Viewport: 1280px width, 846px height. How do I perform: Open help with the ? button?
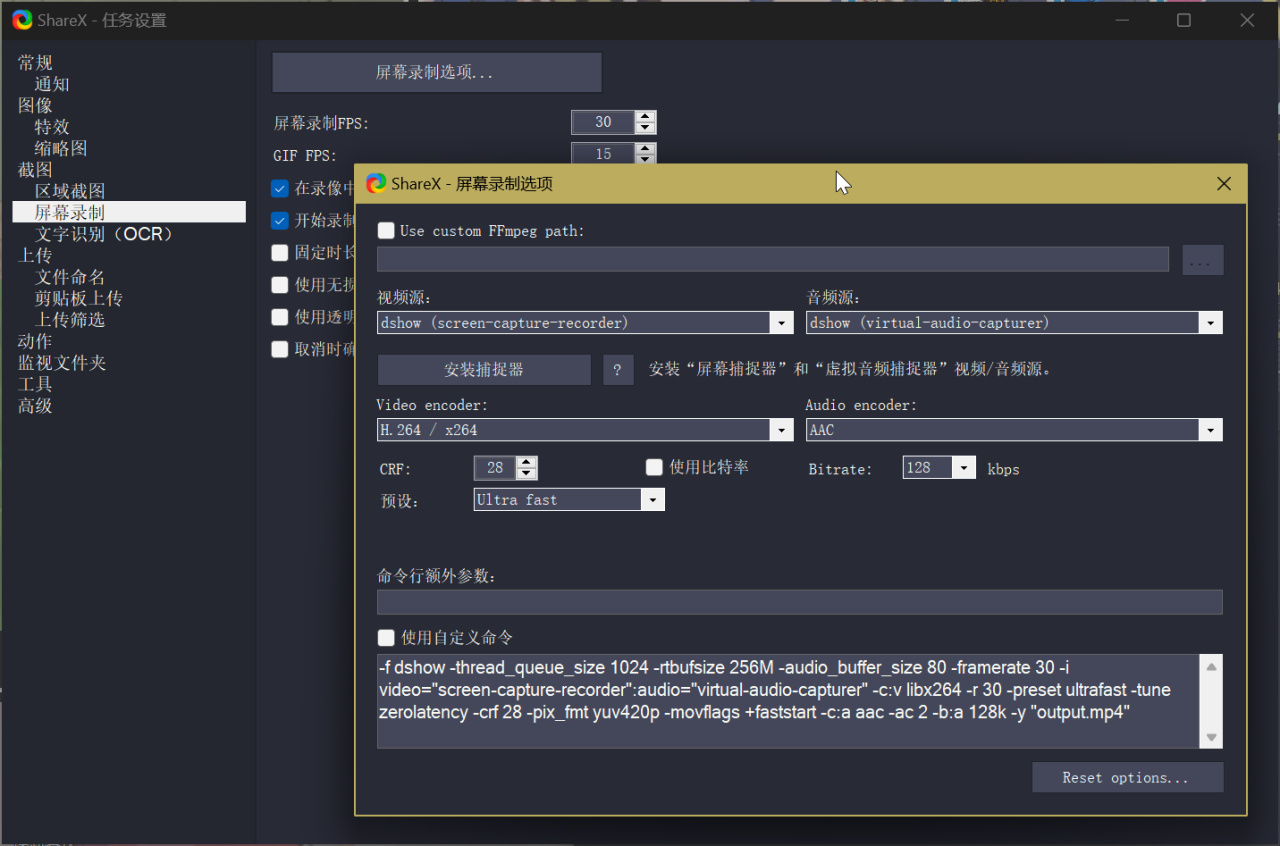point(618,370)
